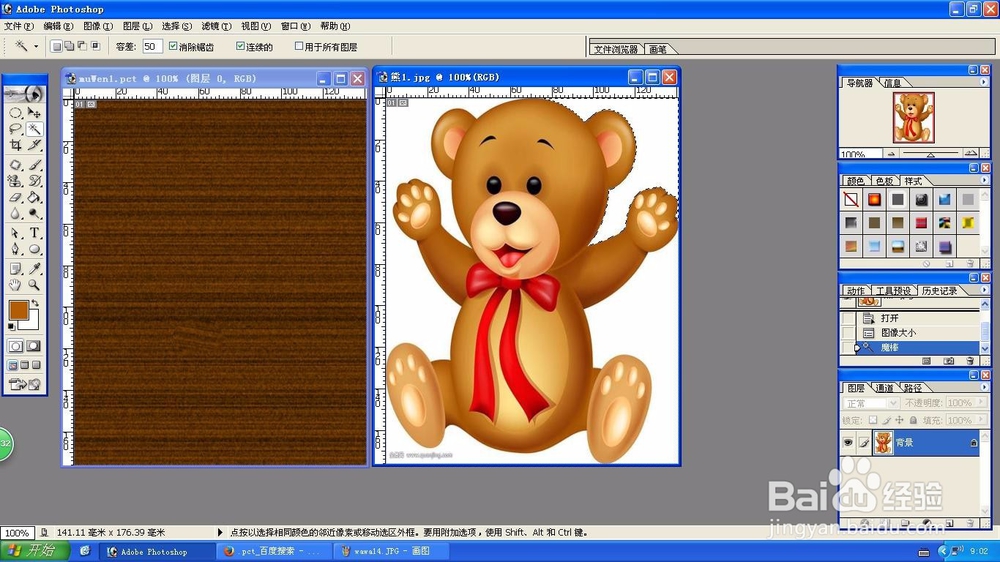Switch to .pct_百度搜索 taskbar window
The width and height of the screenshot is (1000, 562).
275,551
